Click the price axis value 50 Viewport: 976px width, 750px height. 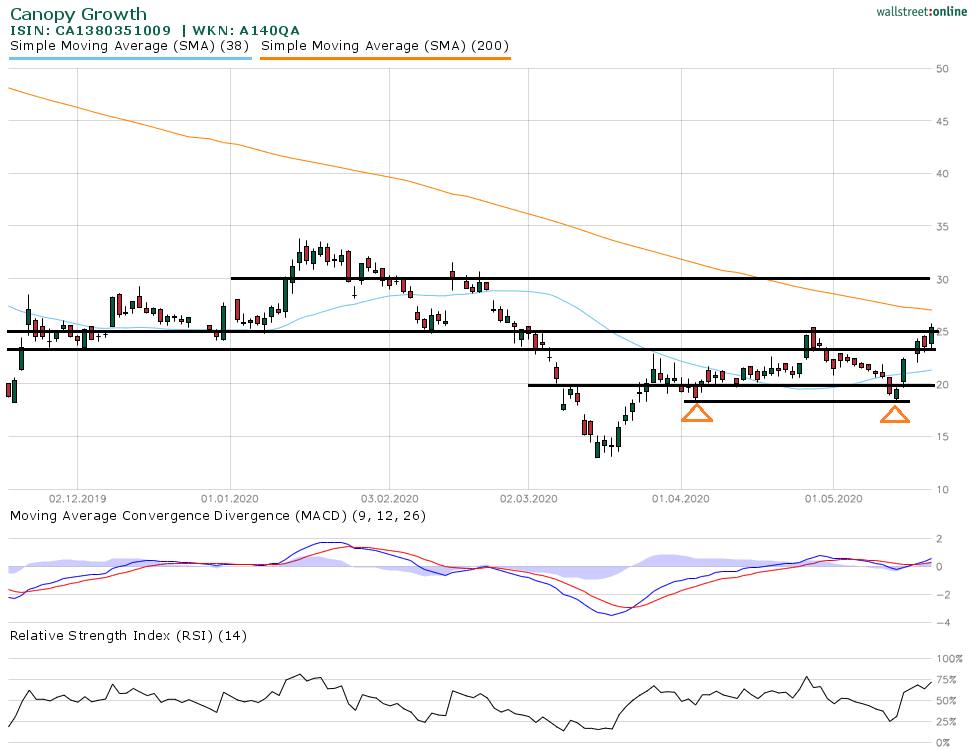[x=942, y=68]
